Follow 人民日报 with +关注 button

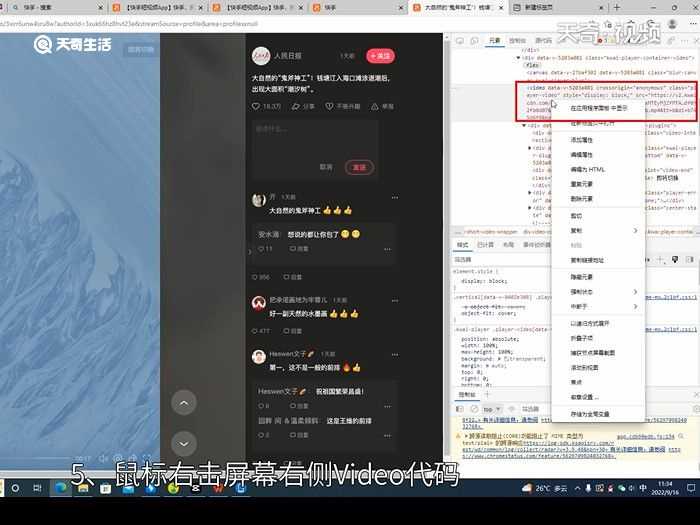click(x=380, y=56)
